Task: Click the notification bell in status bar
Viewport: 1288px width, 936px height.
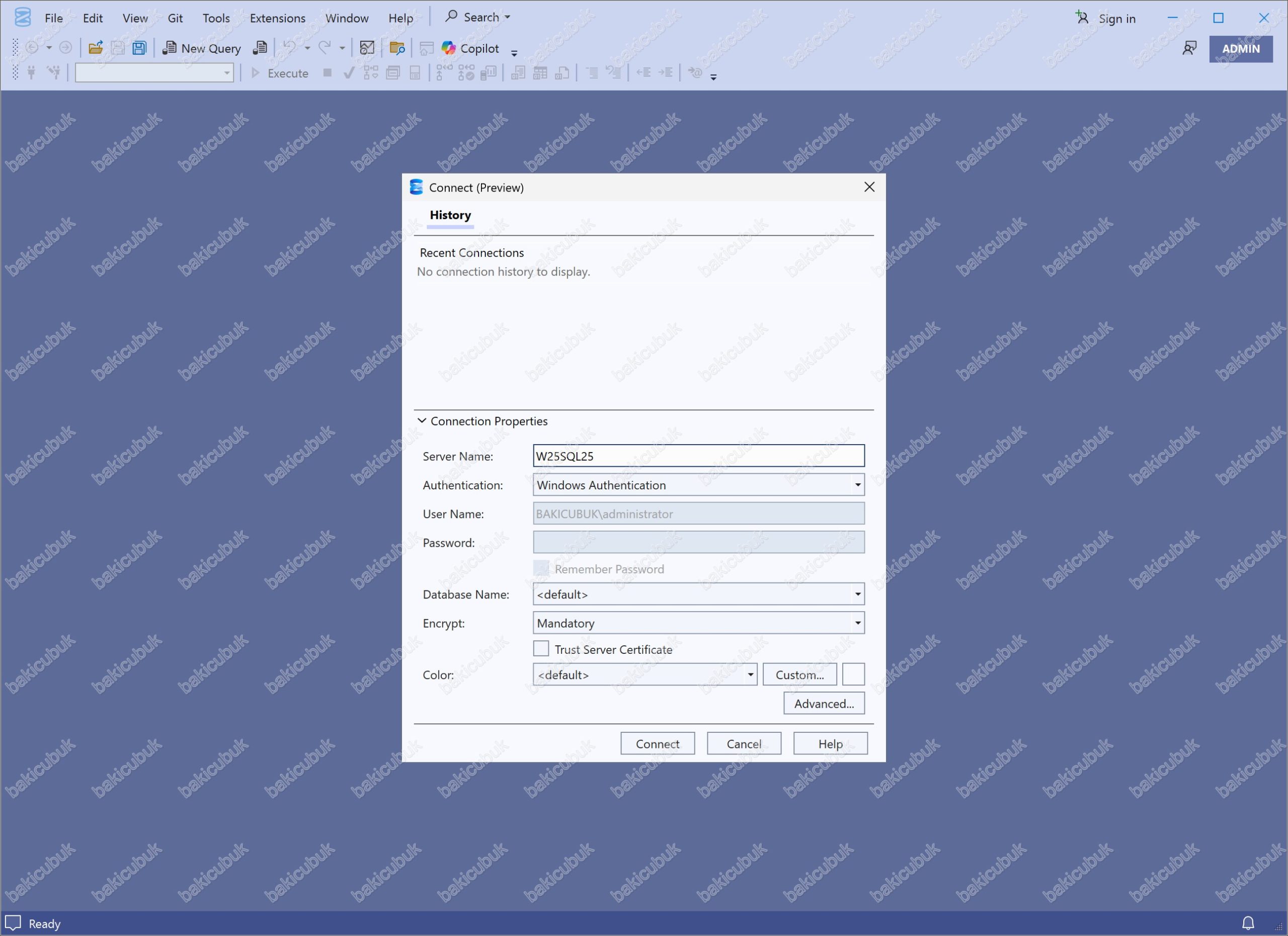Action: pyautogui.click(x=1248, y=923)
